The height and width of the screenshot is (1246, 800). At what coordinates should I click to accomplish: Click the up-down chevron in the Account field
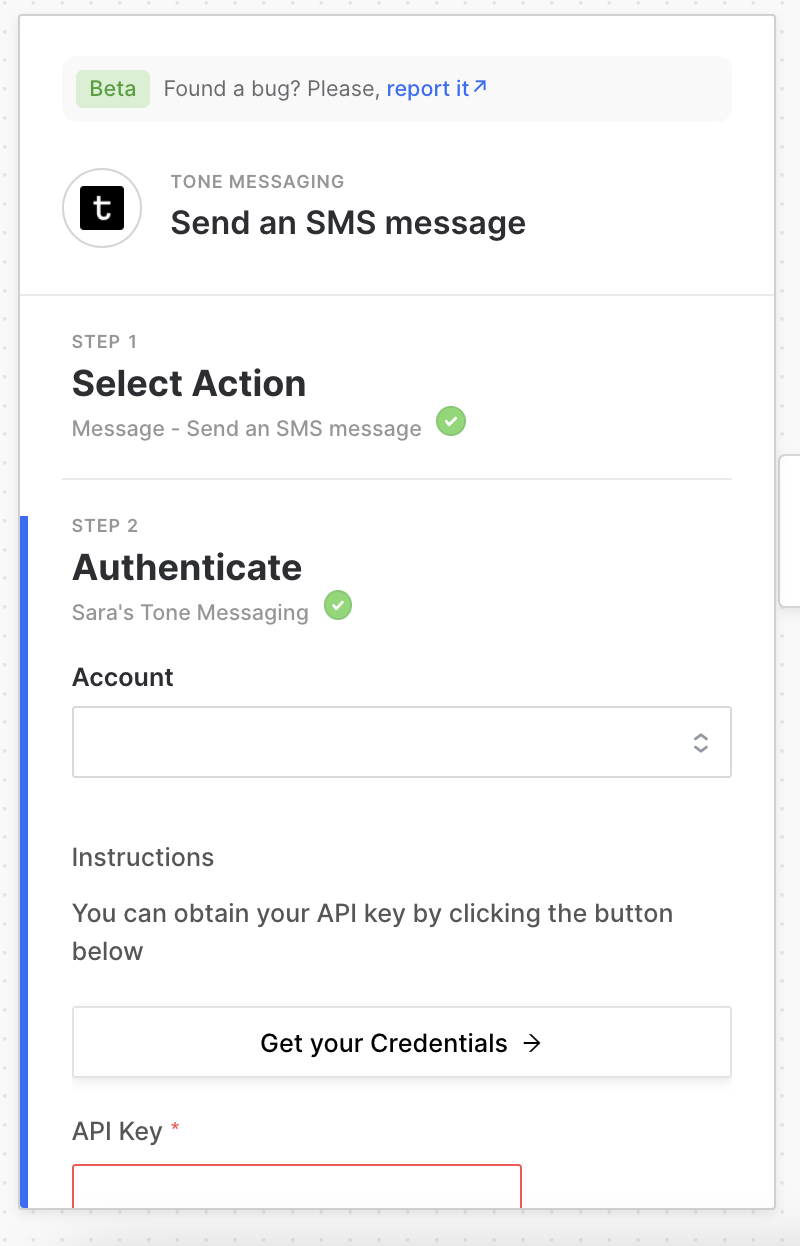701,742
